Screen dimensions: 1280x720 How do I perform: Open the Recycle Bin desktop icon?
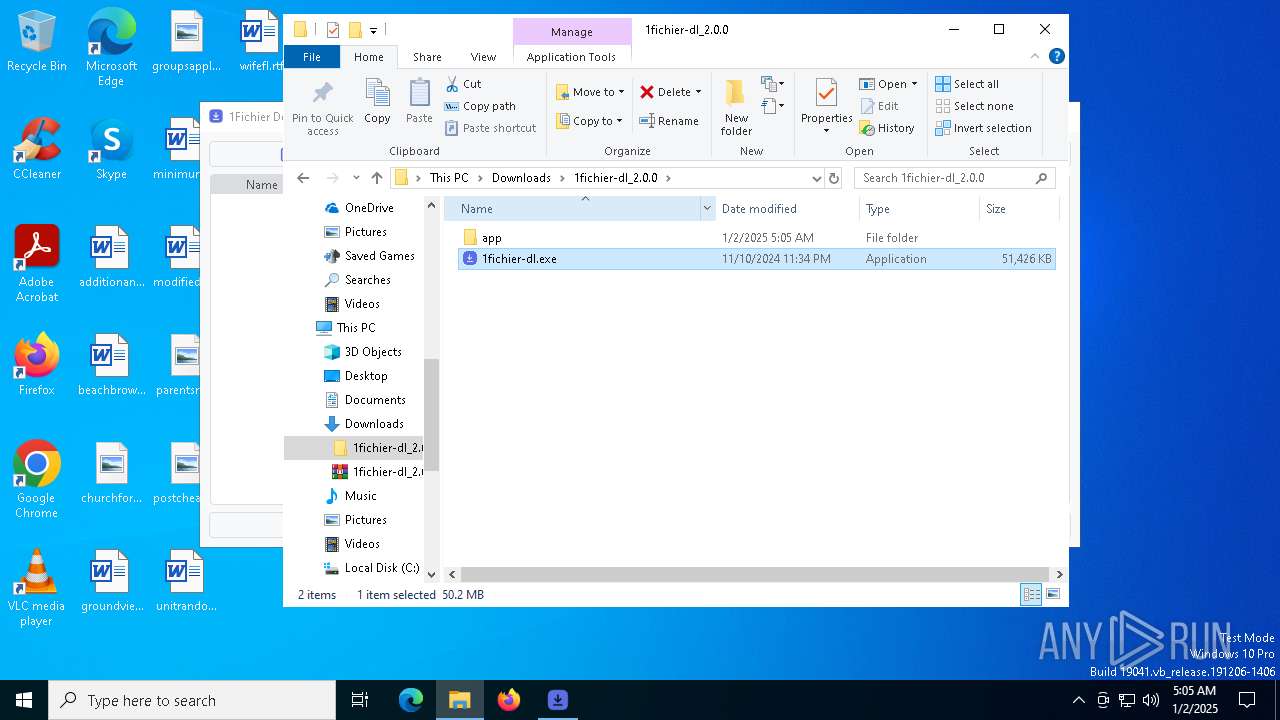click(x=37, y=42)
